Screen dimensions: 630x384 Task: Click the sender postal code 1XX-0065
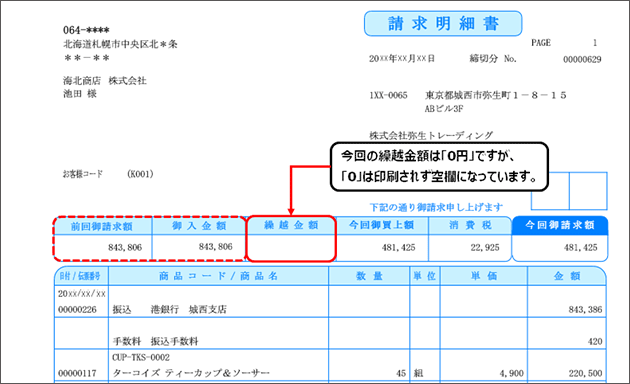388,96
